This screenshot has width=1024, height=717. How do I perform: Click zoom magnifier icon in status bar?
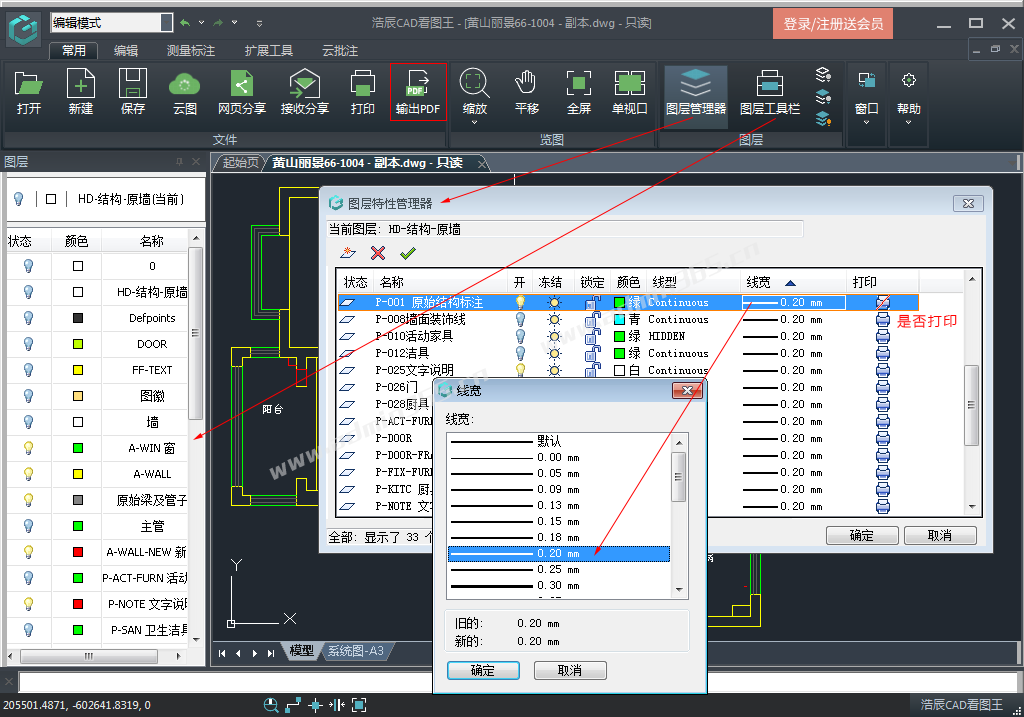point(271,705)
